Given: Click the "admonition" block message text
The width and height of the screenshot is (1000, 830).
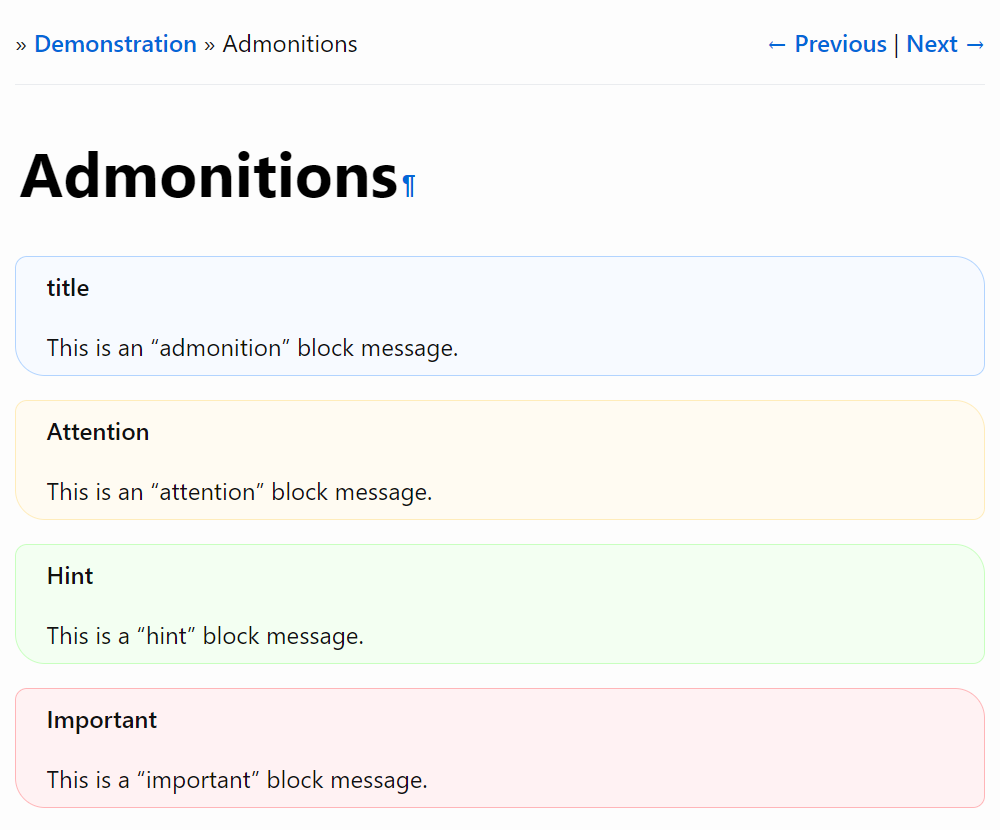Looking at the screenshot, I should click(x=252, y=348).
